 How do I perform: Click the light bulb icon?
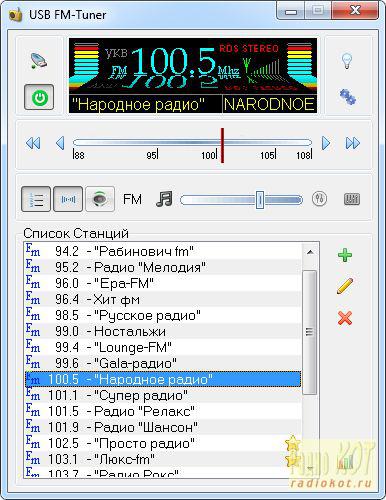(x=347, y=60)
